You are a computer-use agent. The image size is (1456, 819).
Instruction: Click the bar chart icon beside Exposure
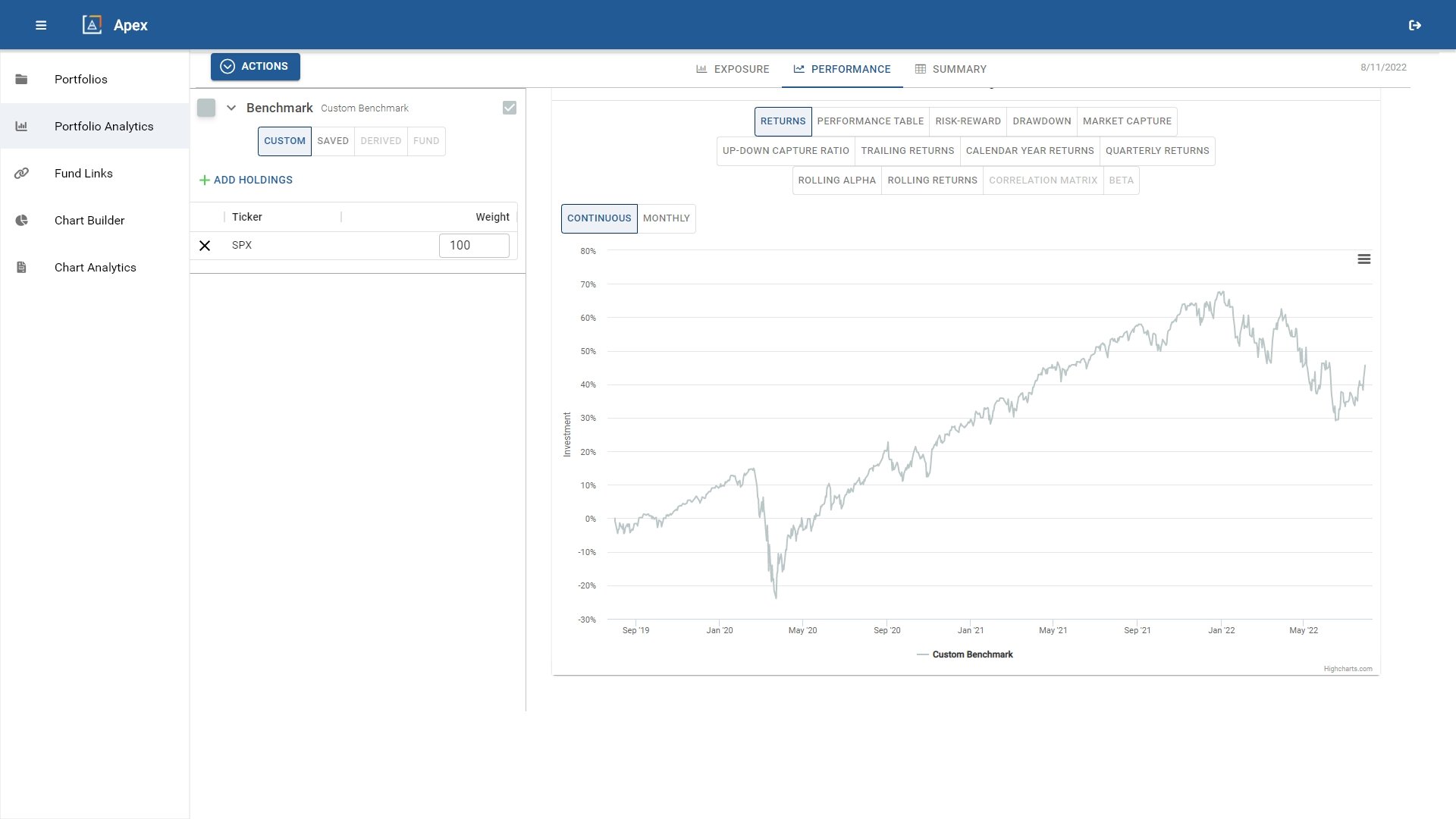[x=701, y=69]
